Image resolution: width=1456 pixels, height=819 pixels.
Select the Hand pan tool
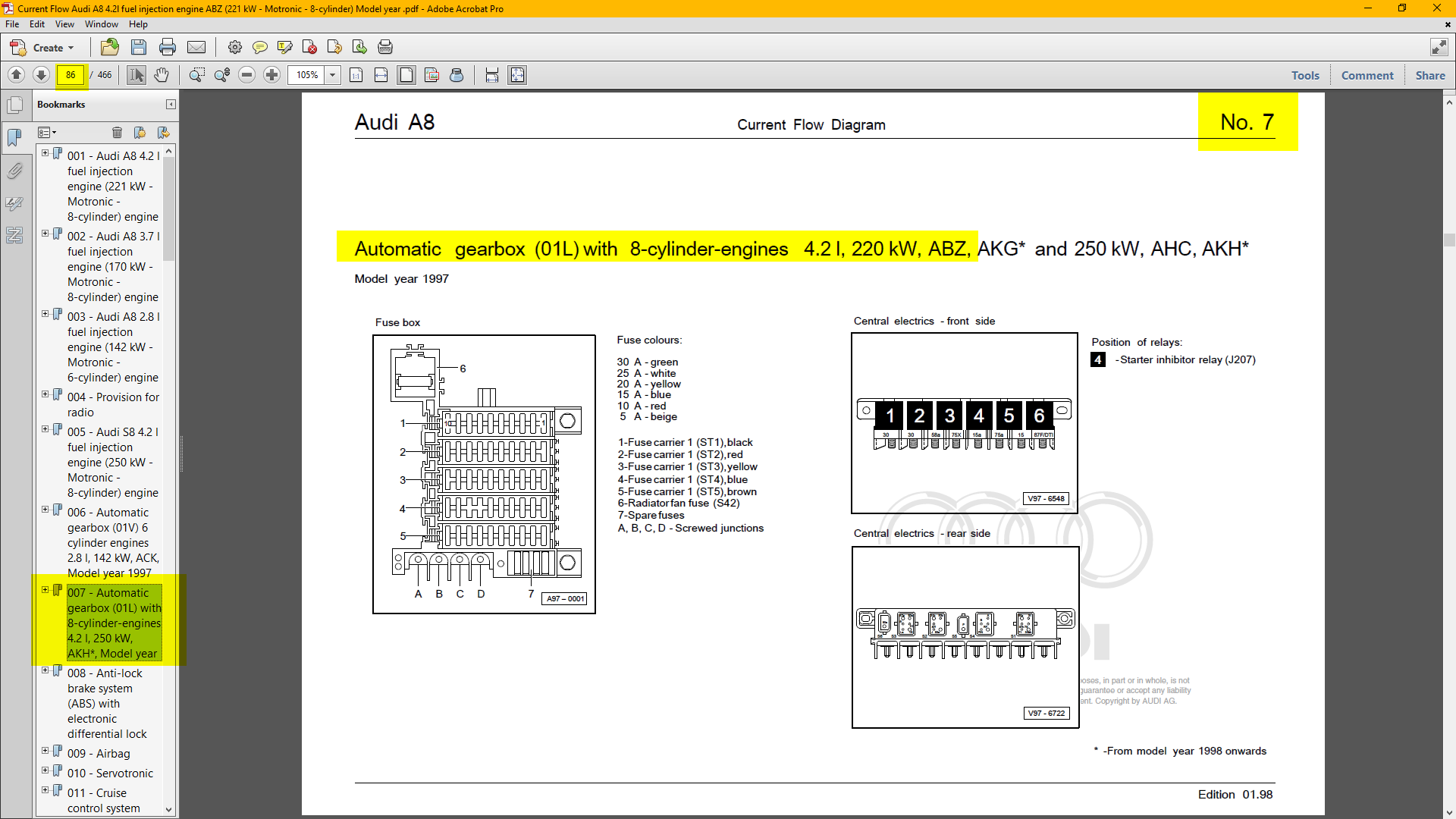(x=161, y=75)
